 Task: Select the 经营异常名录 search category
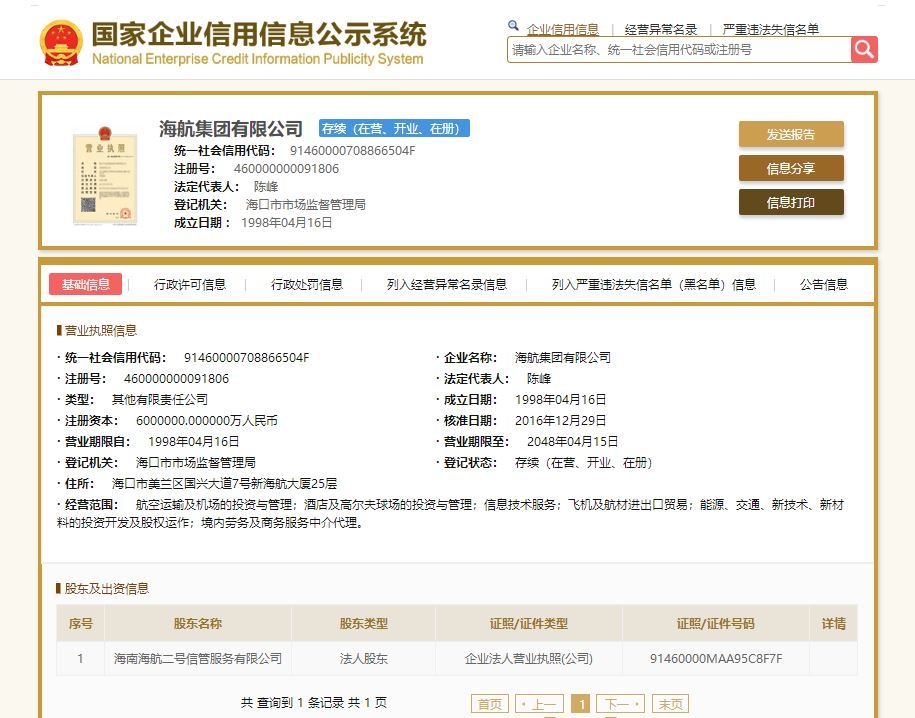661,29
